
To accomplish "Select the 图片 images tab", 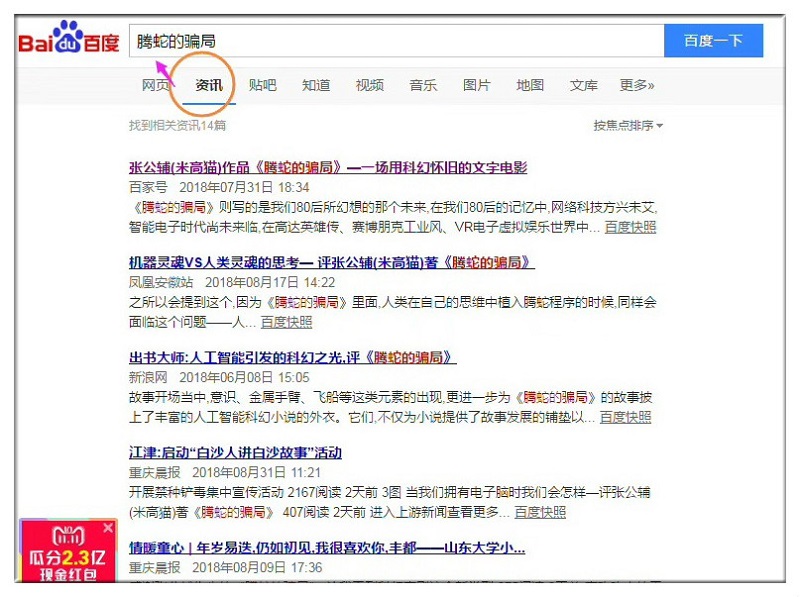I will 476,85.
